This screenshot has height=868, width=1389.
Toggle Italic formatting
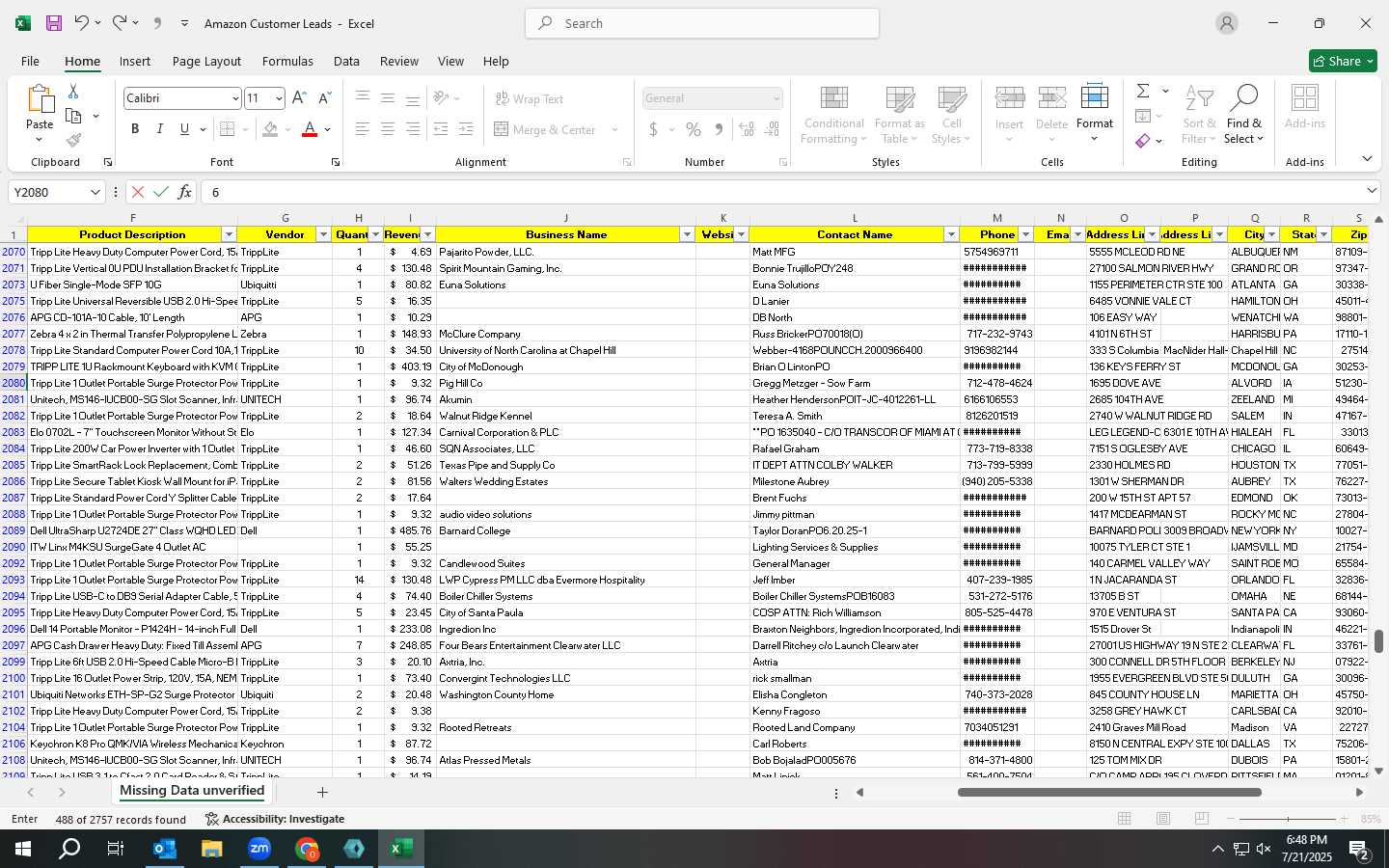[x=160, y=129]
